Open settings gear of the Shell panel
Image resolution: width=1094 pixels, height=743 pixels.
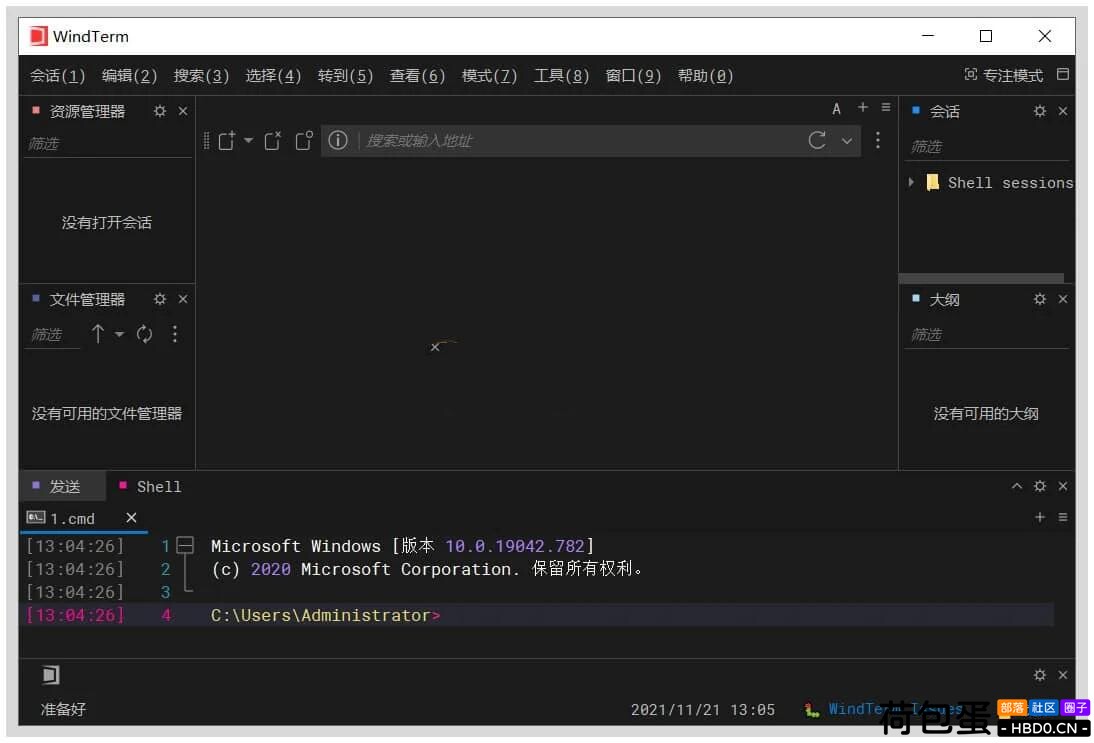coord(1040,486)
